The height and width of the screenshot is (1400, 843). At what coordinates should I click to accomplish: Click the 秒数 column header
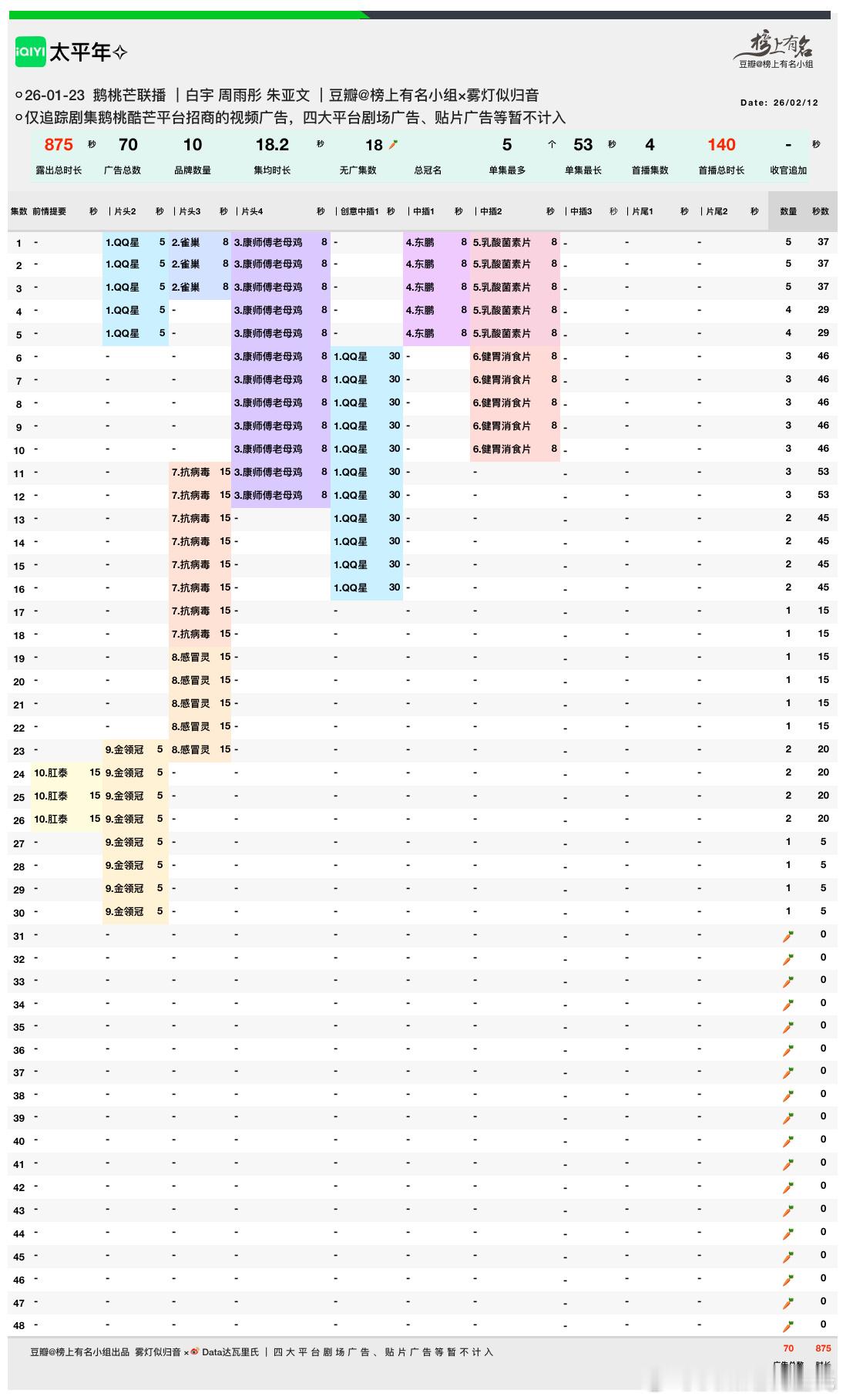pyautogui.click(x=821, y=211)
